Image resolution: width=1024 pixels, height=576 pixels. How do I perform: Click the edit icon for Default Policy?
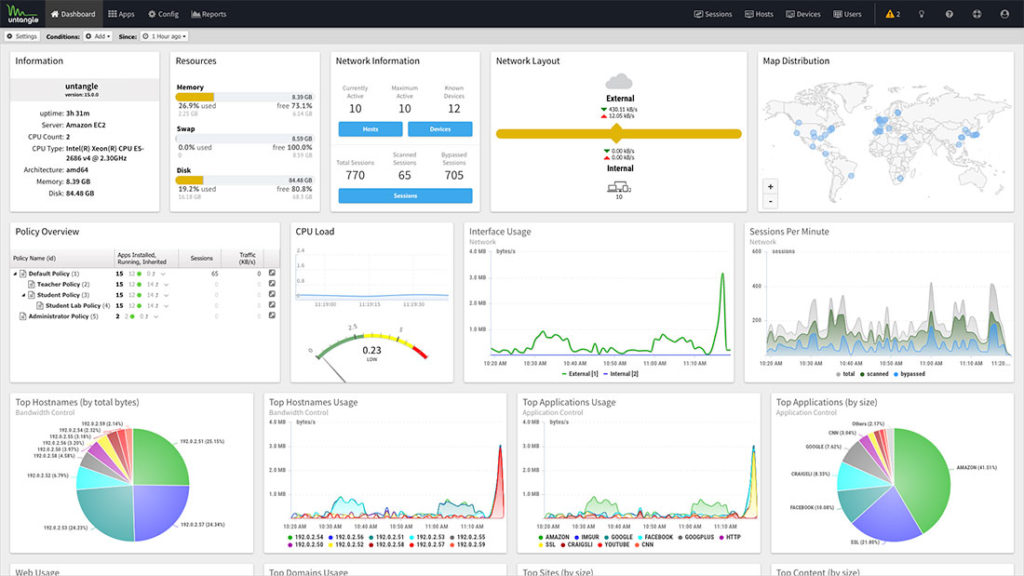coord(273,273)
